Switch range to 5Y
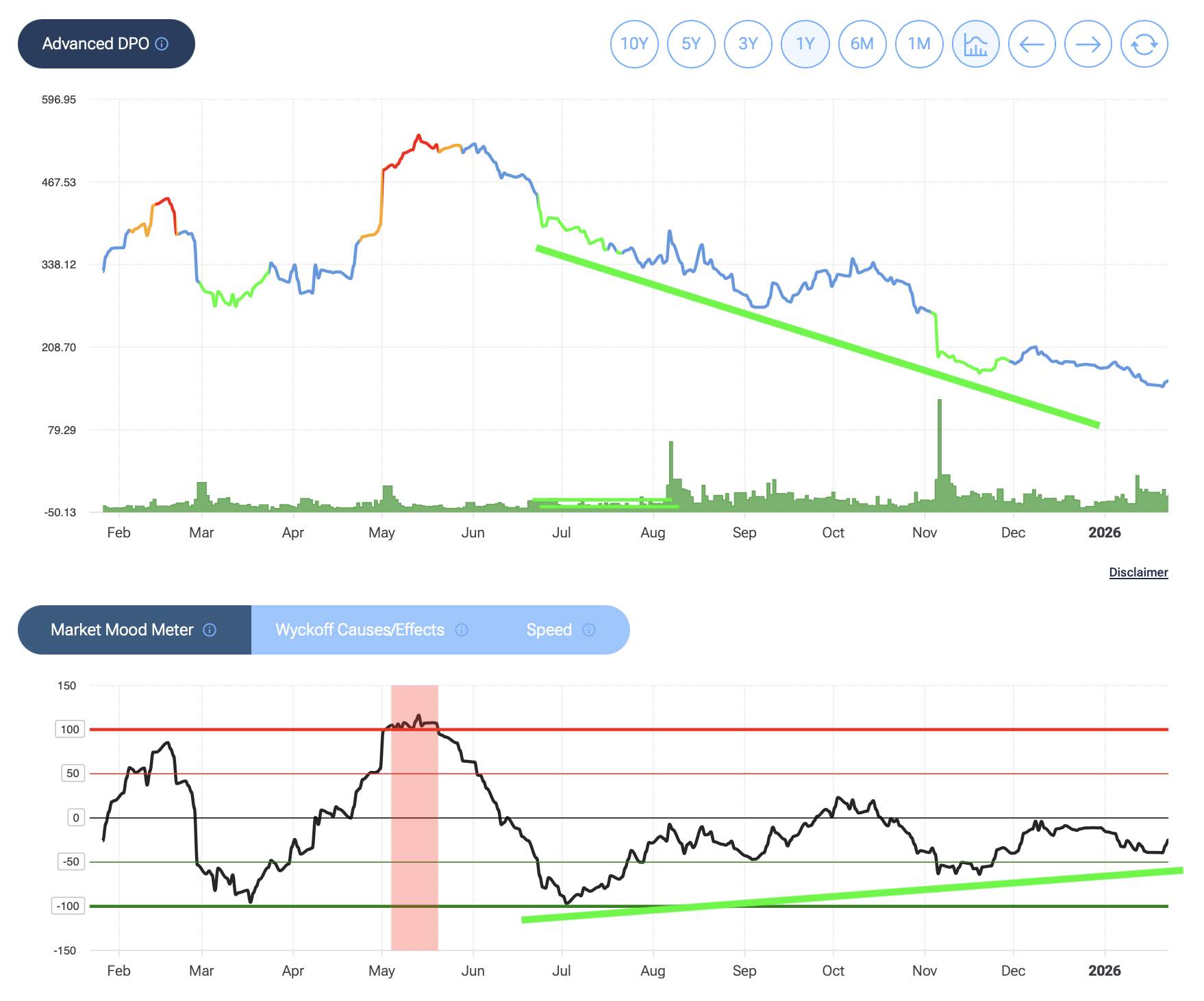Screen dimensions: 1204x1001 click(691, 45)
